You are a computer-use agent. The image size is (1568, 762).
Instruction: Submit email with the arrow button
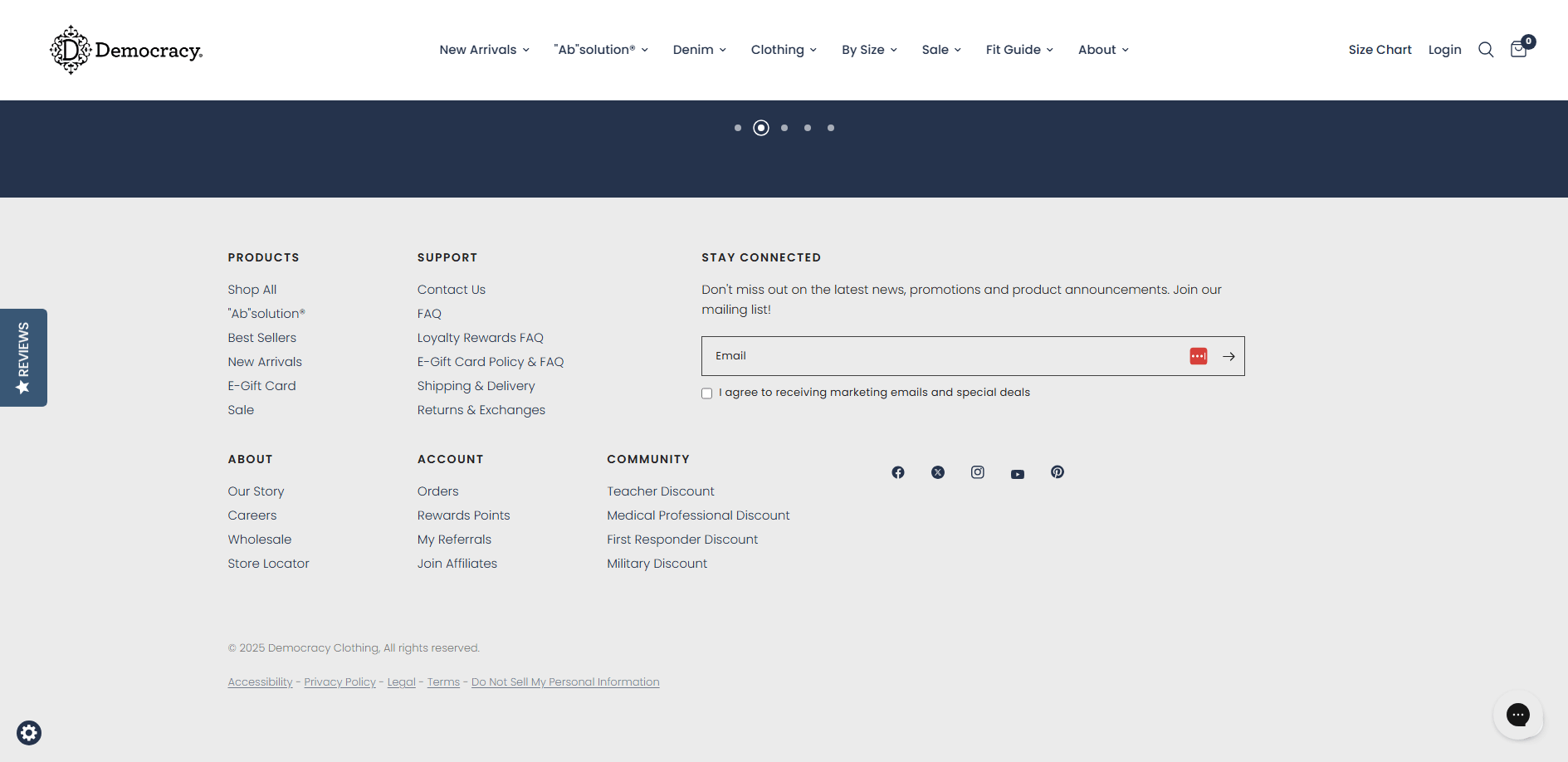coord(1229,356)
